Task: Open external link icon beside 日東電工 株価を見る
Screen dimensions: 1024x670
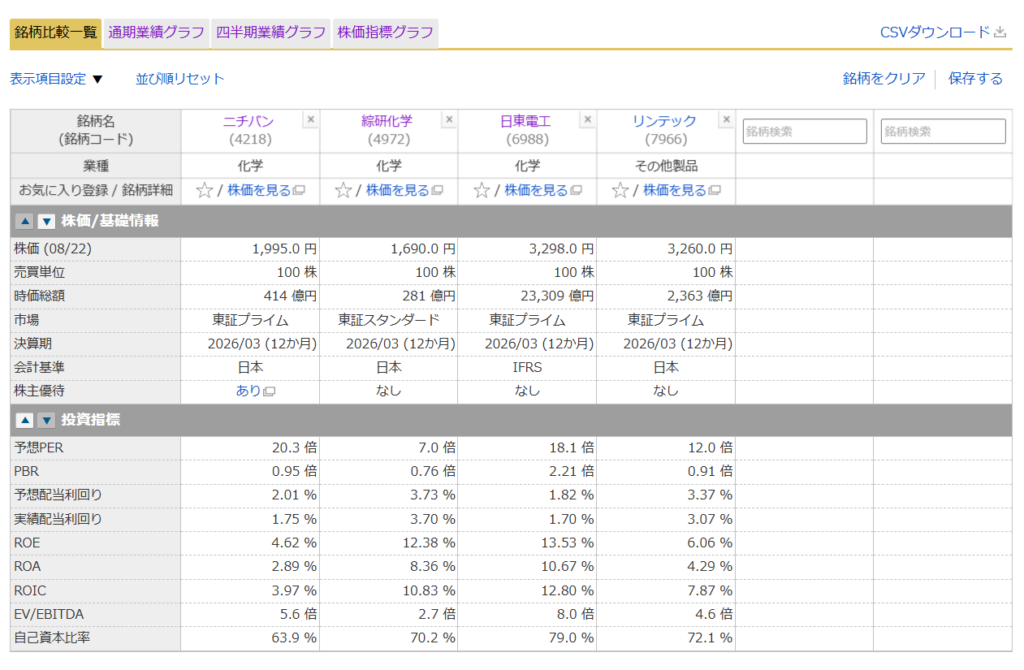Action: point(576,191)
